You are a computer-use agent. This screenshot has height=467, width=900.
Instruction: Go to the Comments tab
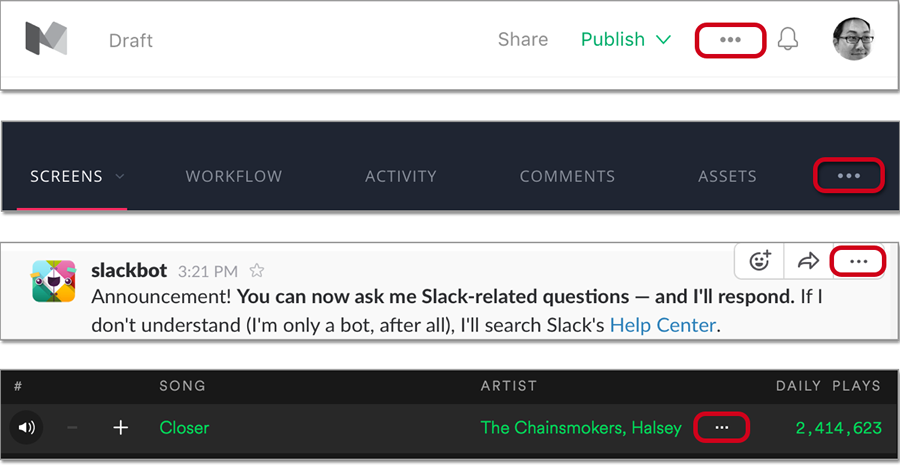click(567, 176)
